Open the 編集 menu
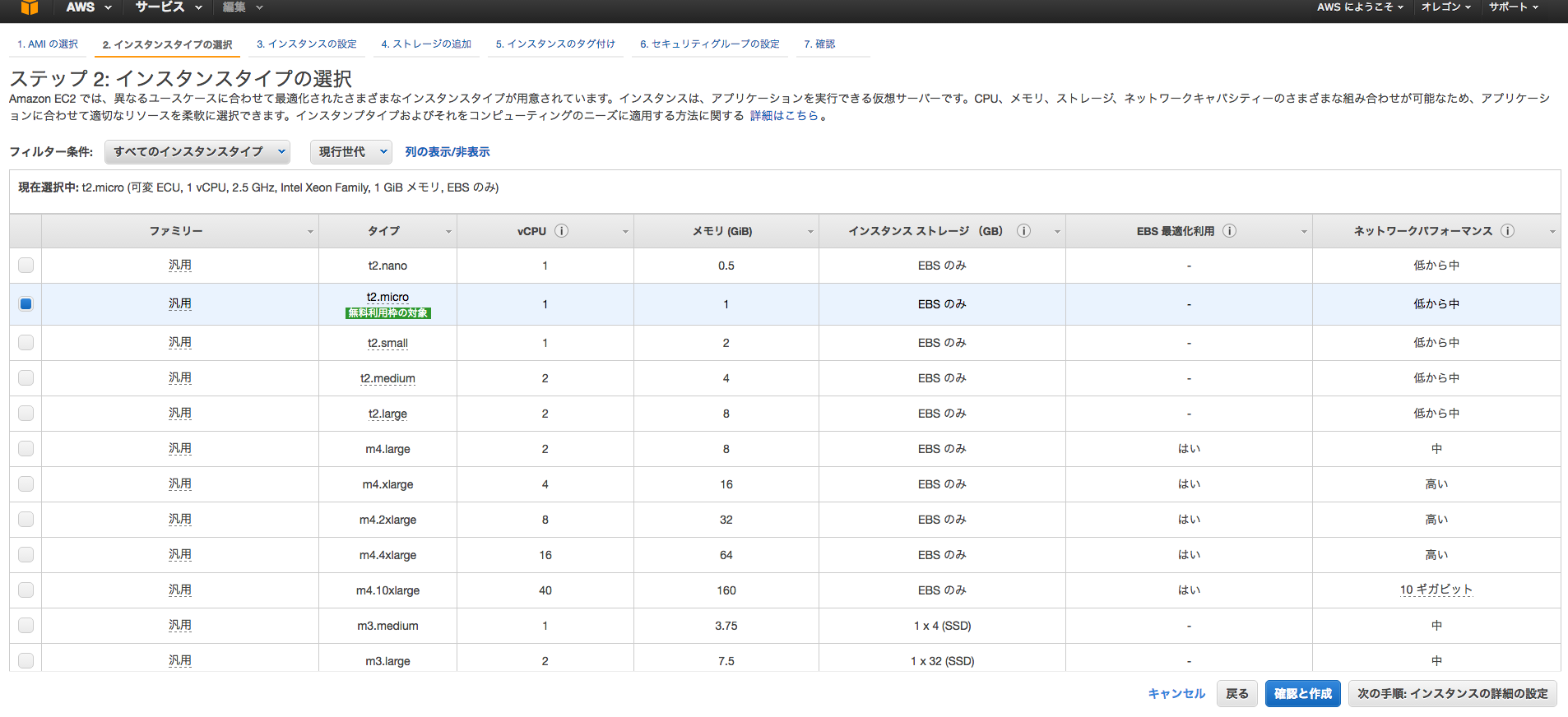Screen dimensions: 1568x717 [x=243, y=7]
